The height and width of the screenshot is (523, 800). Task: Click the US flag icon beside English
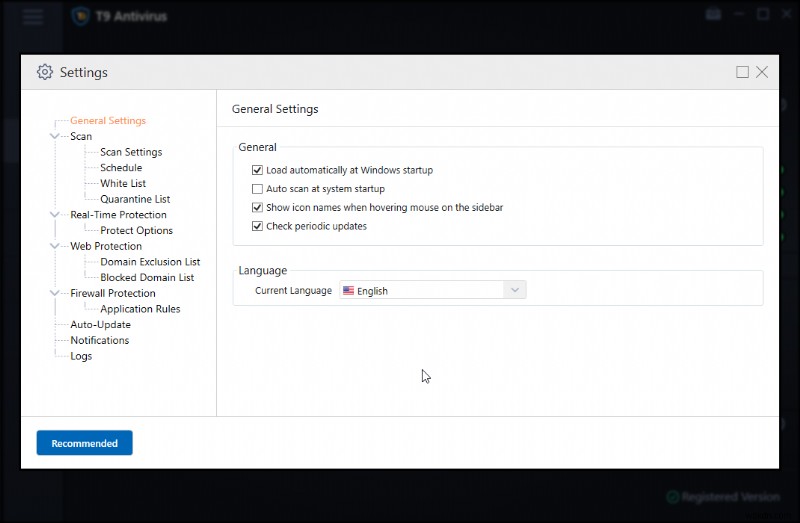click(x=348, y=291)
